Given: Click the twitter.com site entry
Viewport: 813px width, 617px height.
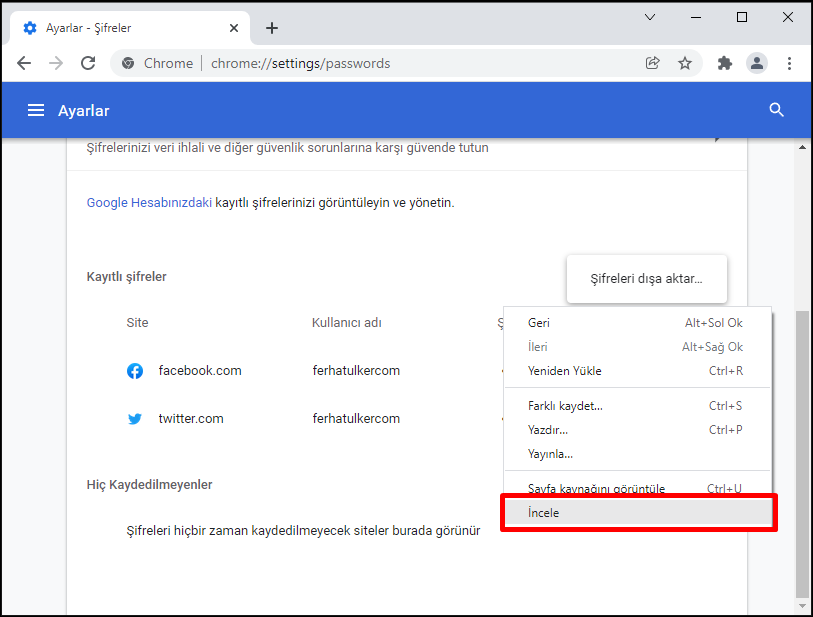Looking at the screenshot, I should [191, 418].
